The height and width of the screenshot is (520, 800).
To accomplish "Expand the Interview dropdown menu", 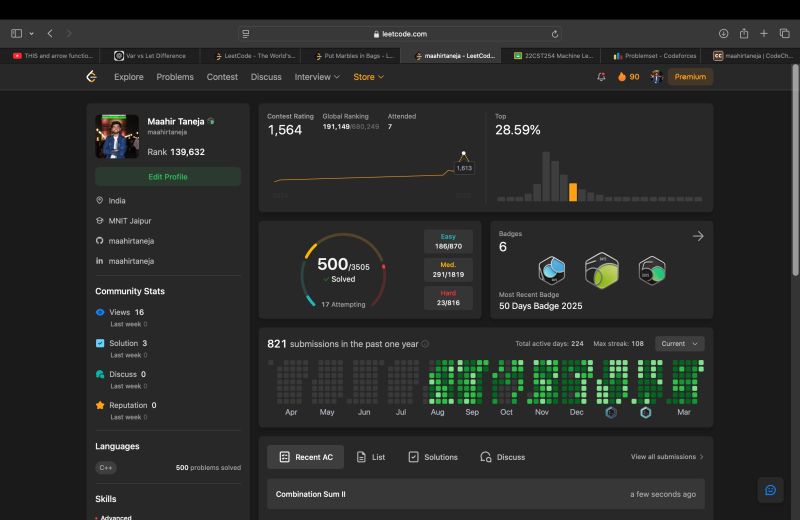I will (317, 77).
